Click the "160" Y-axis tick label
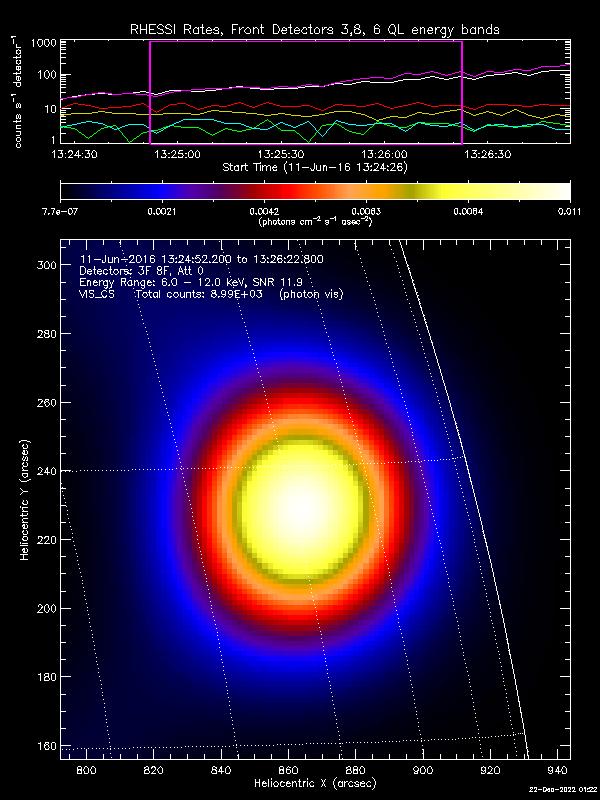Image resolution: width=600 pixels, height=800 pixels. pyautogui.click(x=48, y=746)
